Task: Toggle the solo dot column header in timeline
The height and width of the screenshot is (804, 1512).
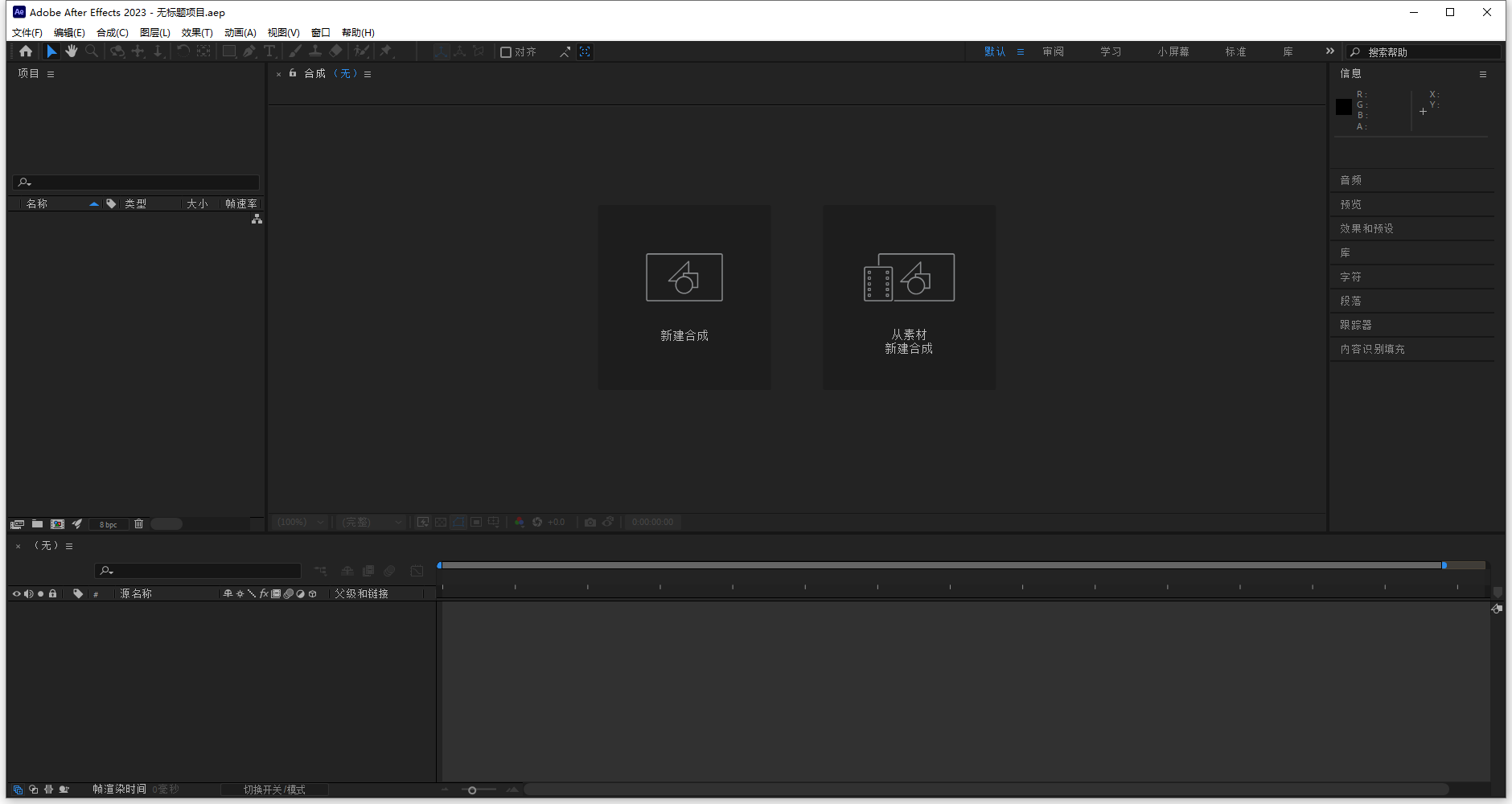Action: click(40, 594)
